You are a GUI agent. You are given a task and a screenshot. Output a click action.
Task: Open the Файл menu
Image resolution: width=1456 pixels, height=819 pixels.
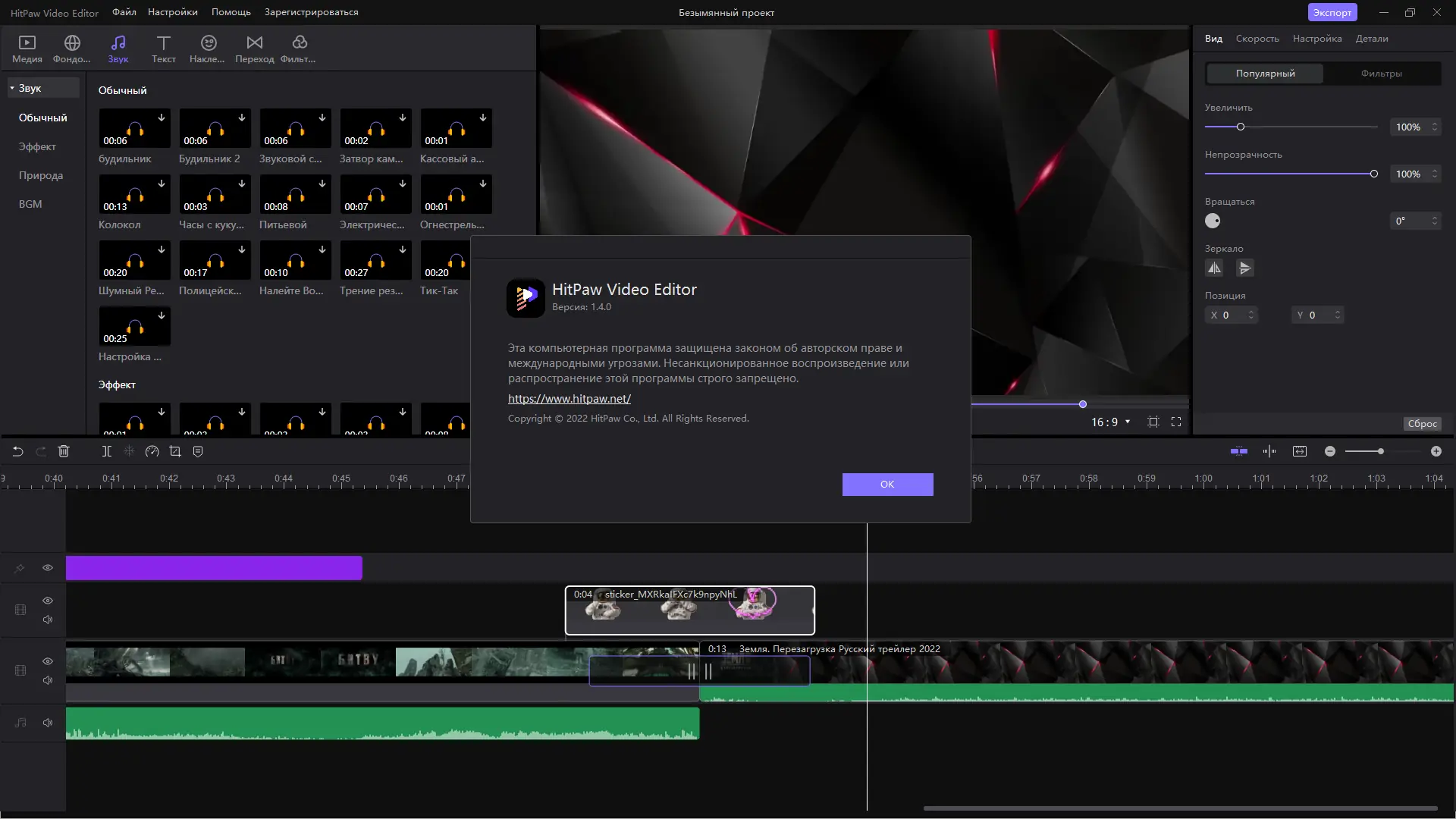pyautogui.click(x=124, y=12)
